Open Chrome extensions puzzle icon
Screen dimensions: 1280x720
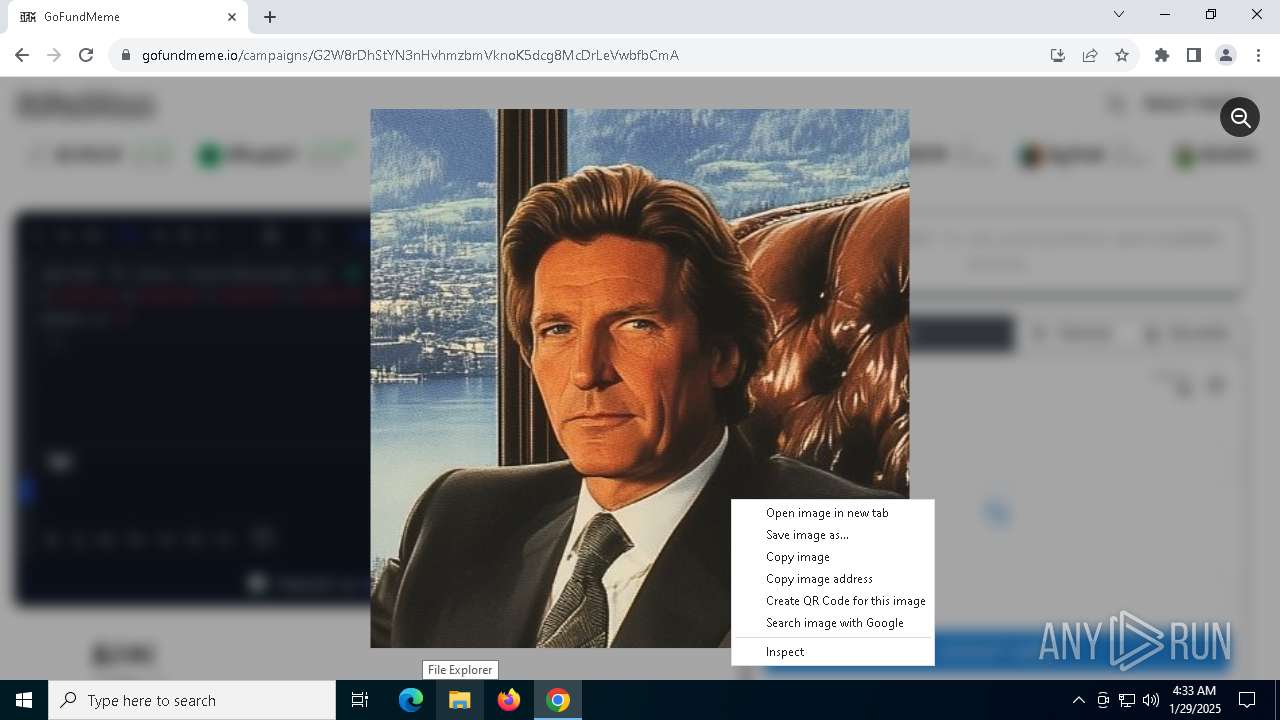[1162, 55]
